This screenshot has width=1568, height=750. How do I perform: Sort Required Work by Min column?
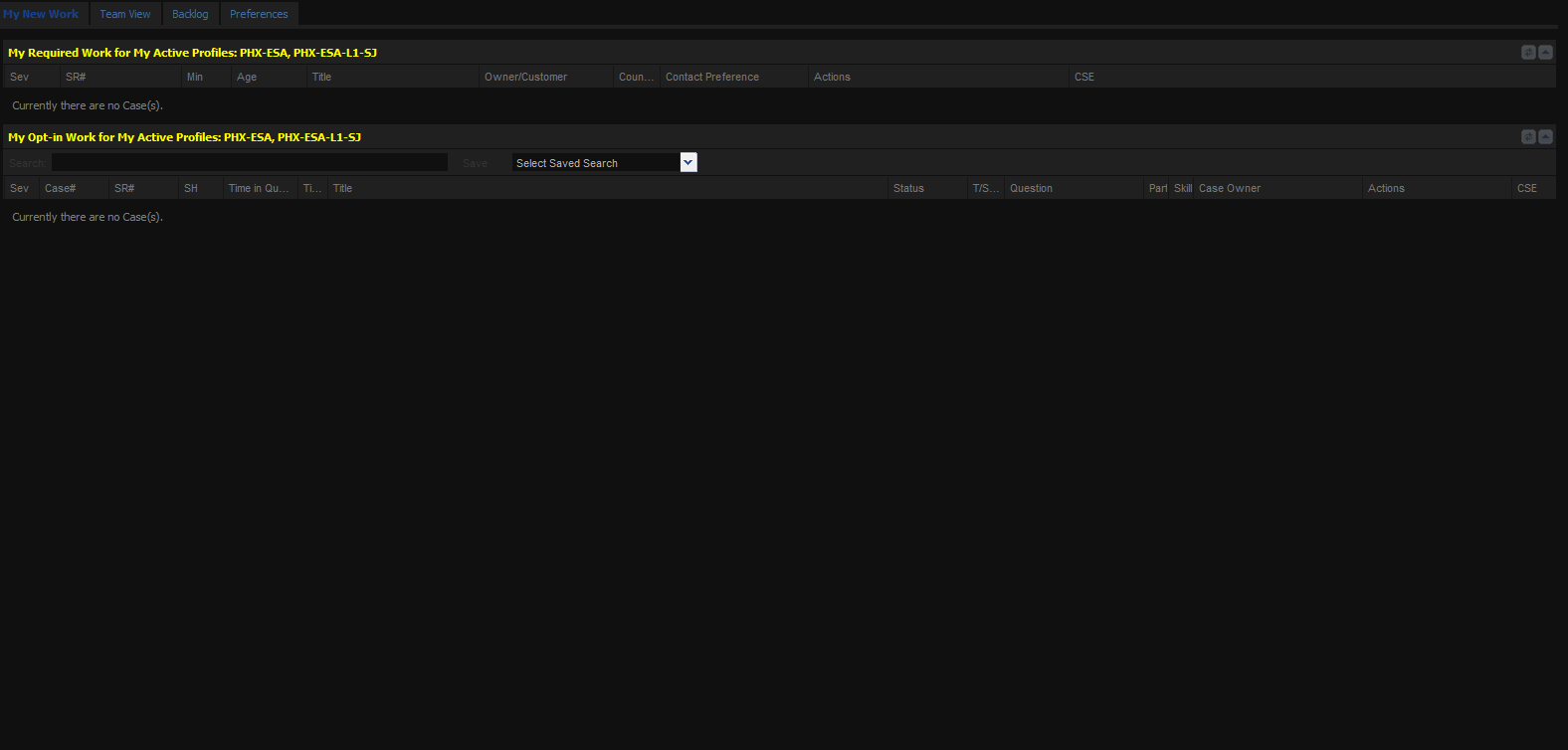coord(207,77)
